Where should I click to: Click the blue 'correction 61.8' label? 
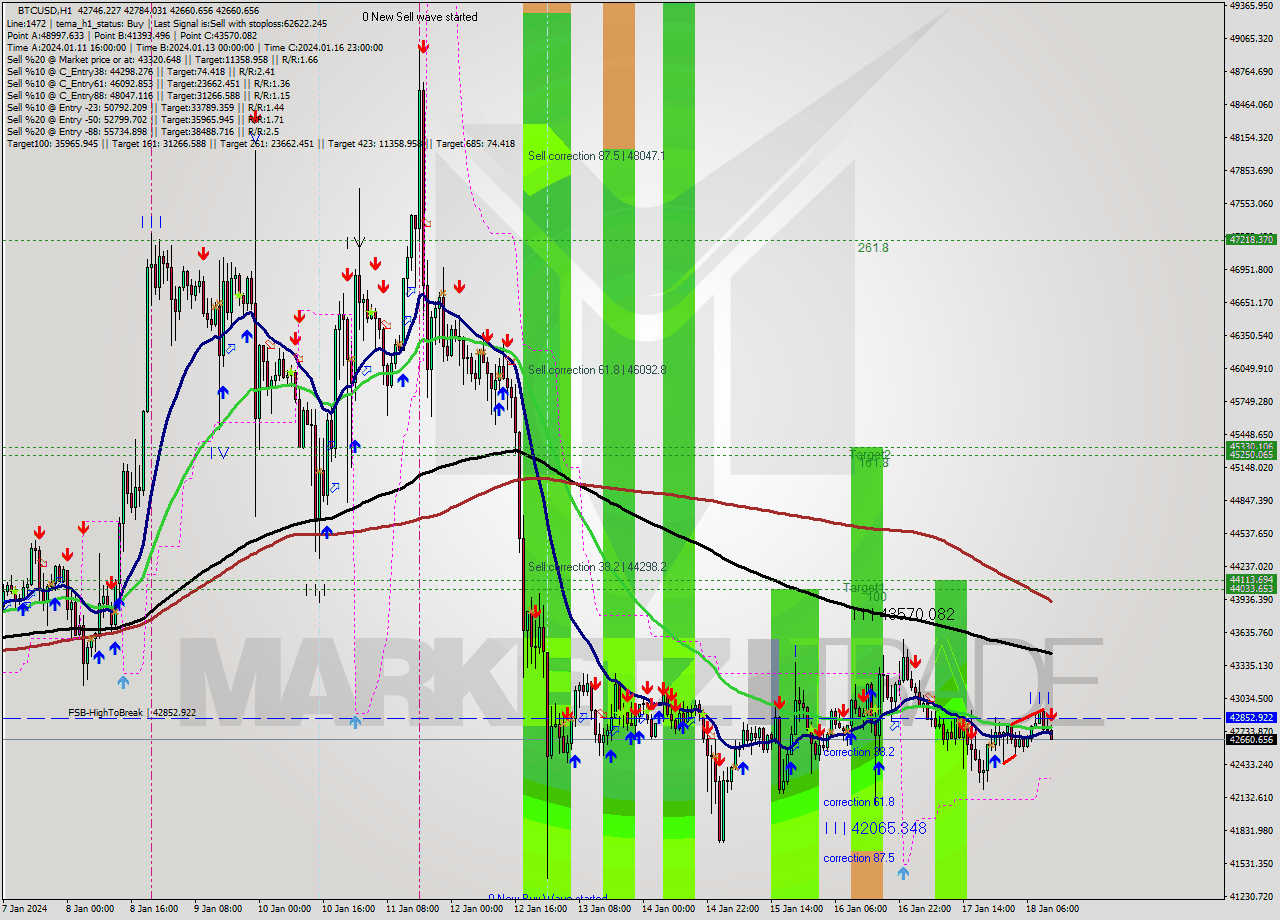click(859, 802)
